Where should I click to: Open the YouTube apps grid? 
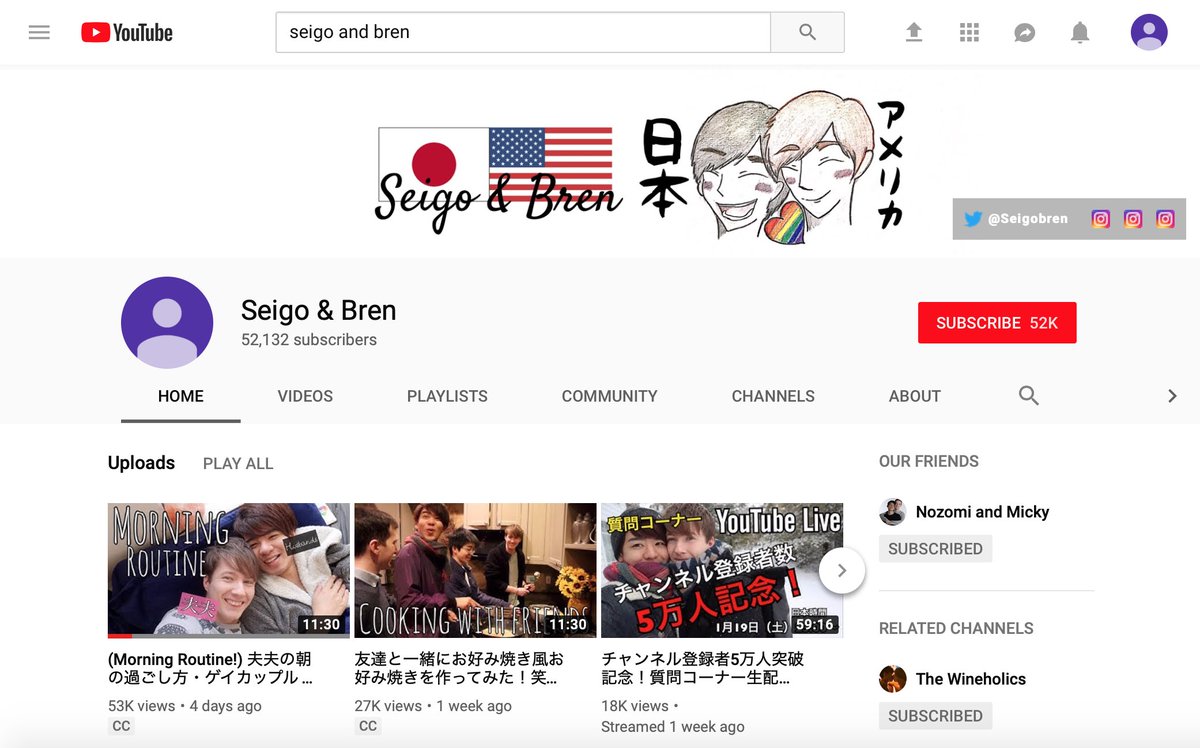pos(969,33)
